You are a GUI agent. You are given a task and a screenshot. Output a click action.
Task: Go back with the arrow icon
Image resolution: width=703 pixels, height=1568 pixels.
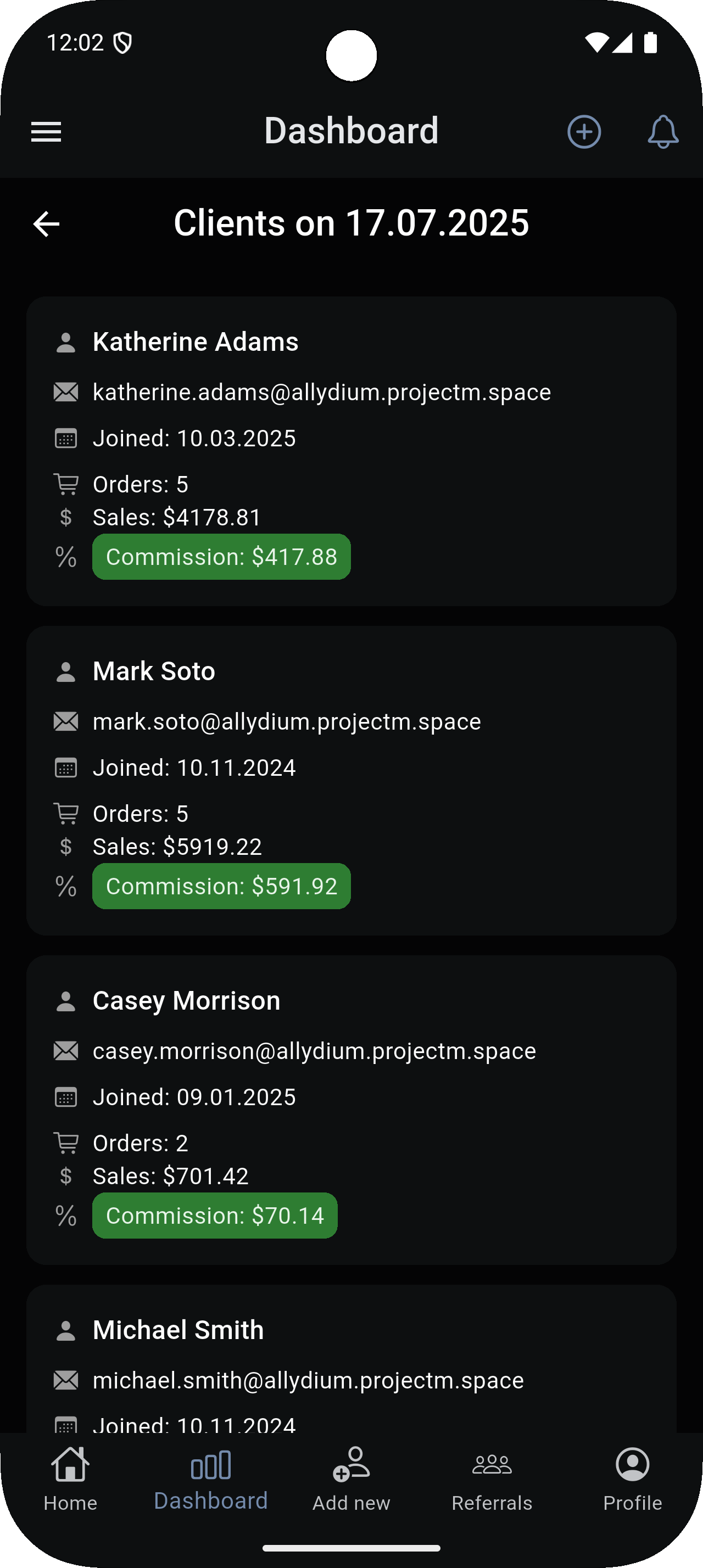[x=46, y=224]
